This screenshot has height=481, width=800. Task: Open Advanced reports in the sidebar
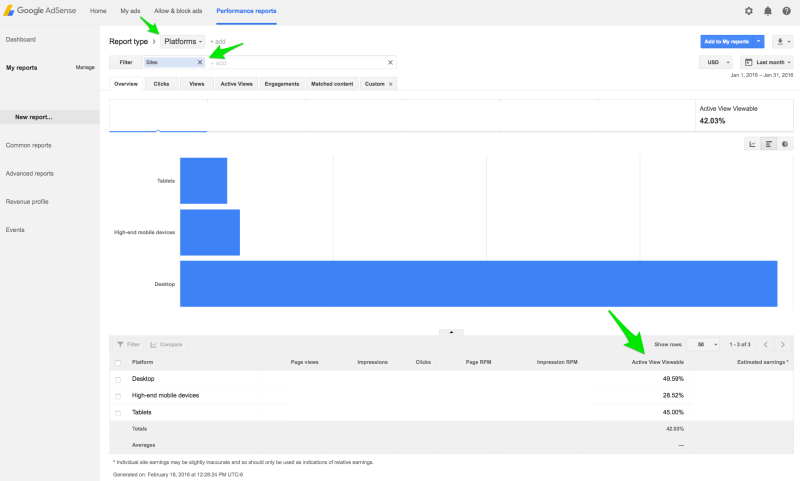pos(30,173)
